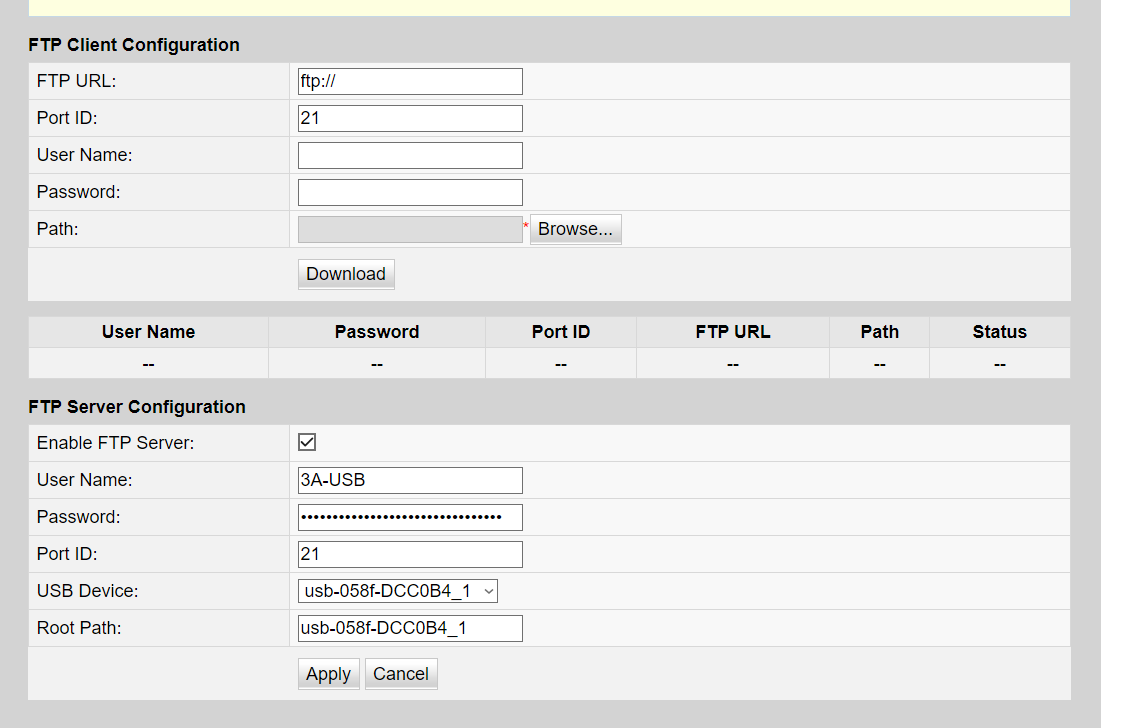1131x728 pixels.
Task: Click the grayed-out Path field
Action: tap(410, 229)
